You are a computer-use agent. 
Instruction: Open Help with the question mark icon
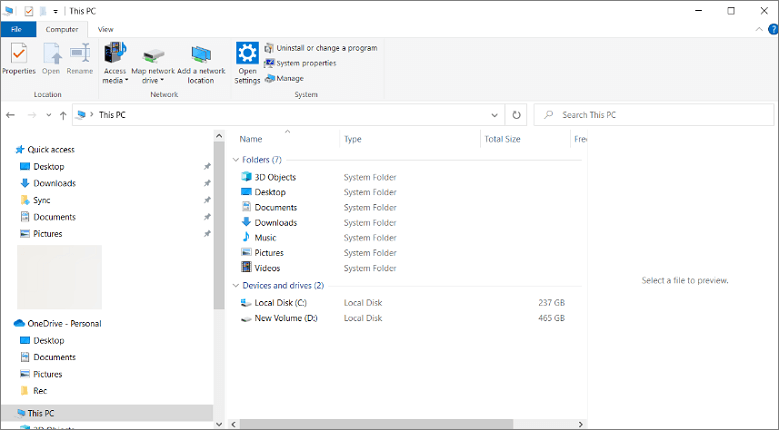773,29
